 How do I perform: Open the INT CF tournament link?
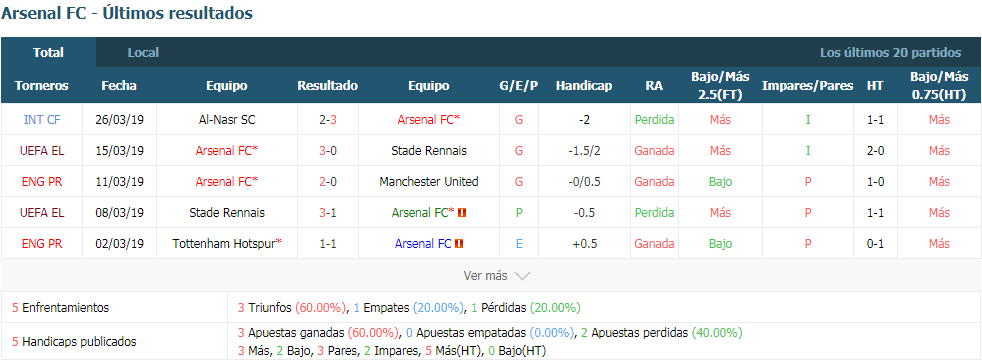pos(42,120)
